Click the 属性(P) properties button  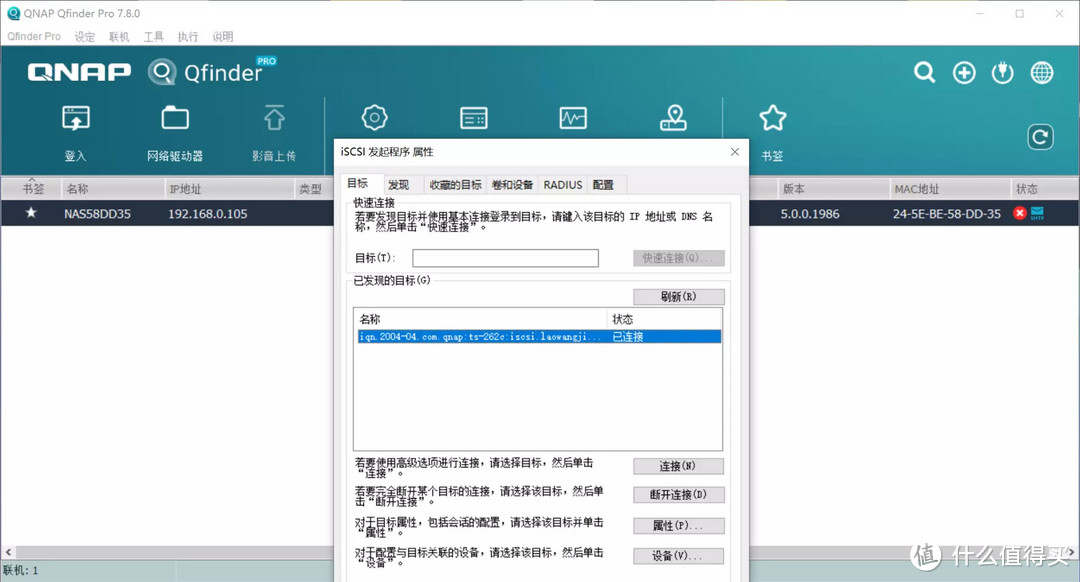pos(678,526)
